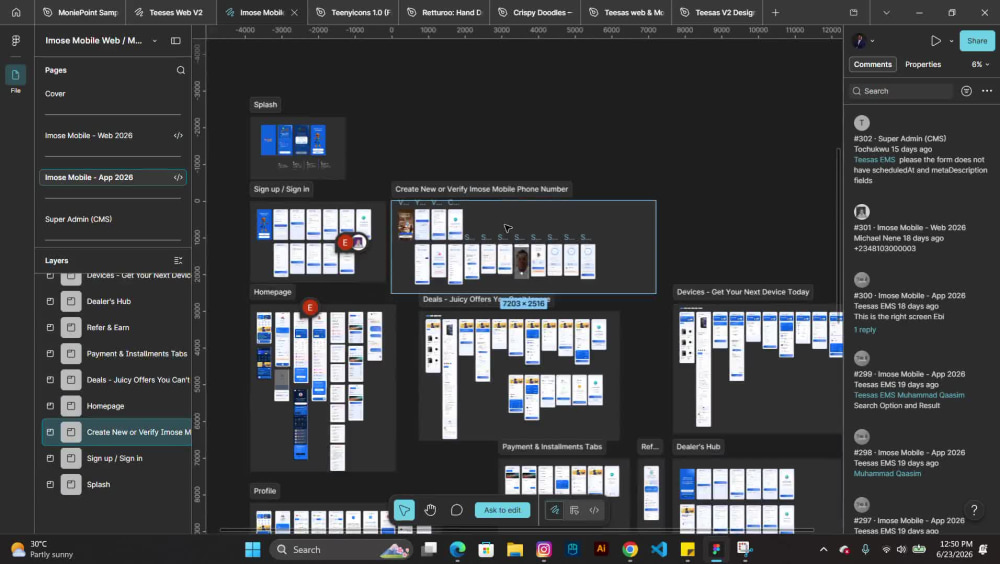
Task: Click the code icon beside Imose Mobile - Web 2026
Action: [x=178, y=135]
